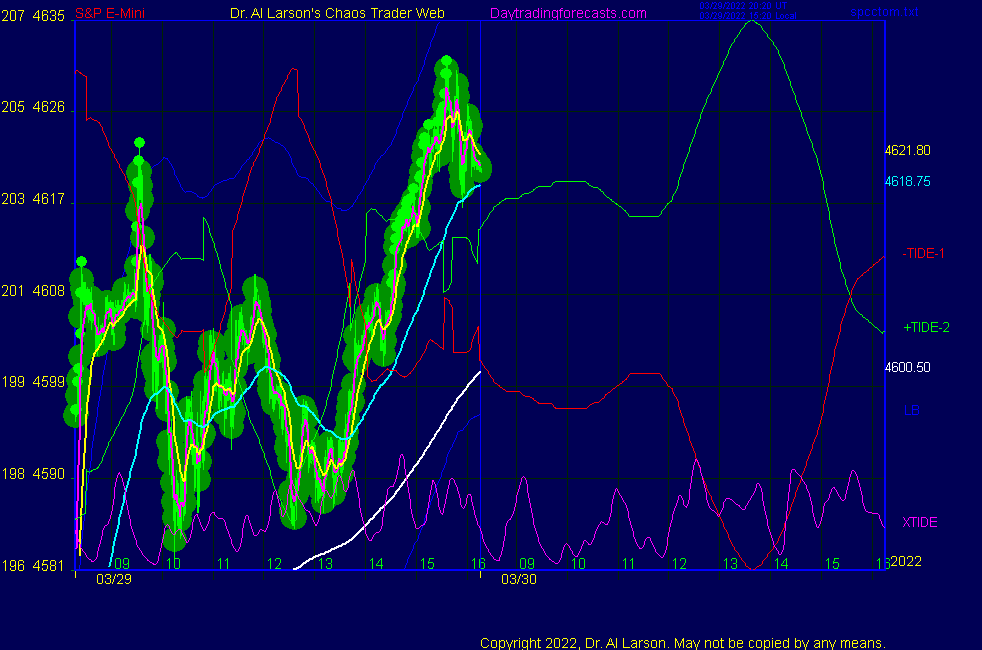Click the LB legend label

pos(911,411)
